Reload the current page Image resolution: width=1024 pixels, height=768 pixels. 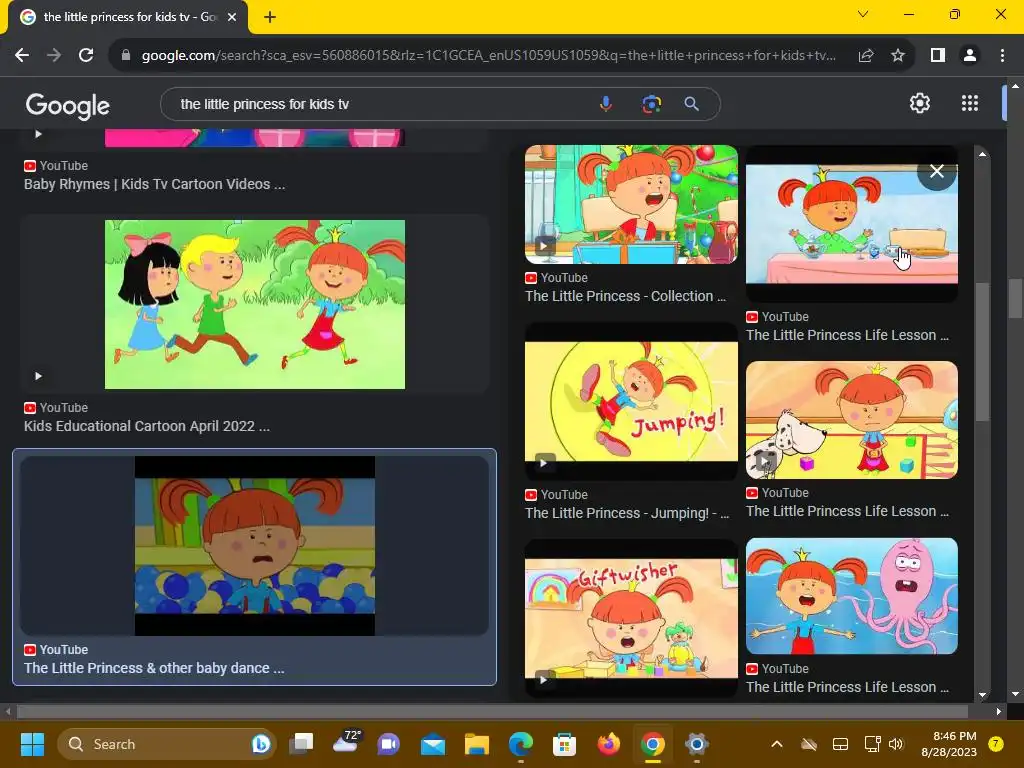tap(86, 56)
